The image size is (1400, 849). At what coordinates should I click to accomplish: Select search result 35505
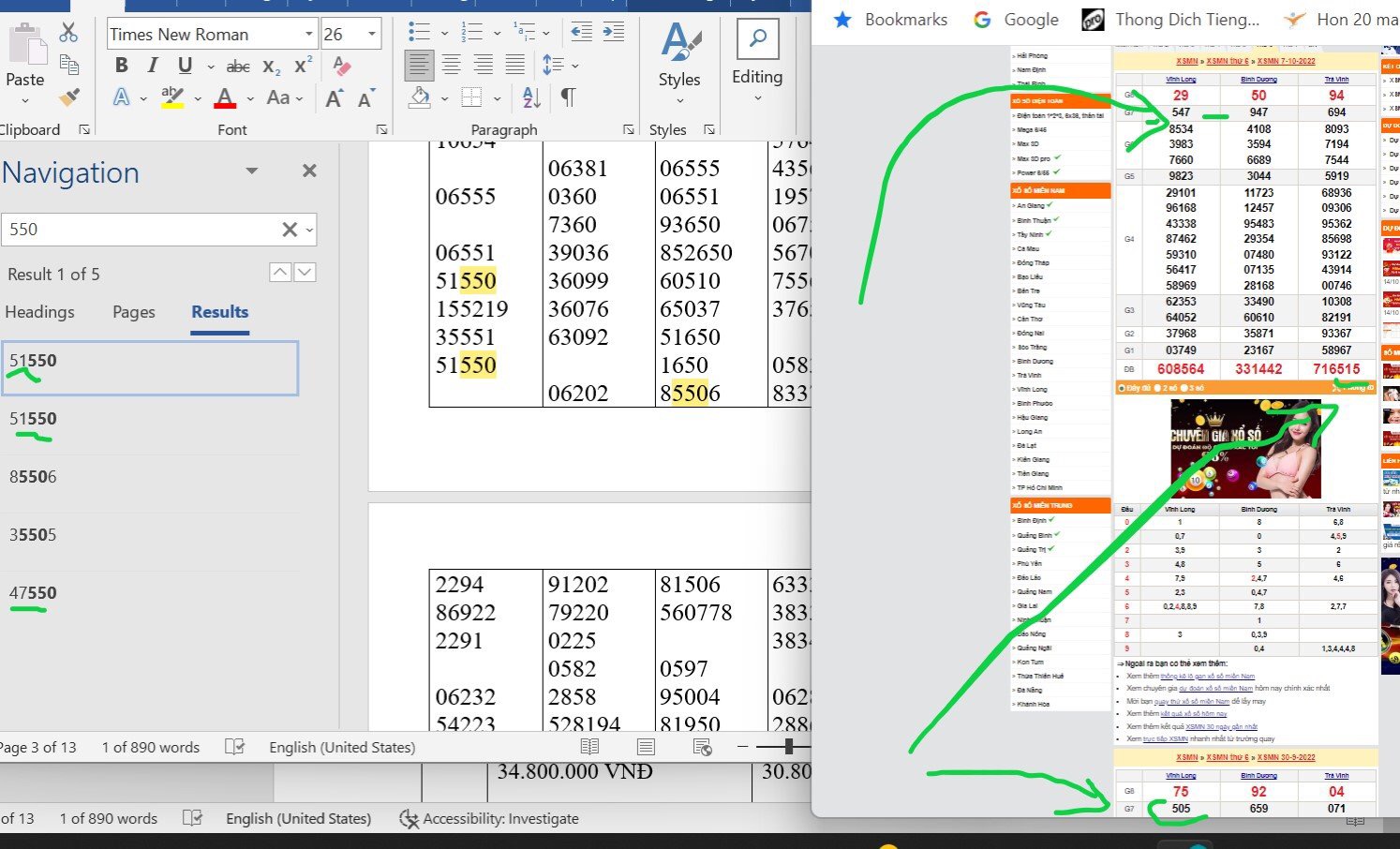coord(150,535)
